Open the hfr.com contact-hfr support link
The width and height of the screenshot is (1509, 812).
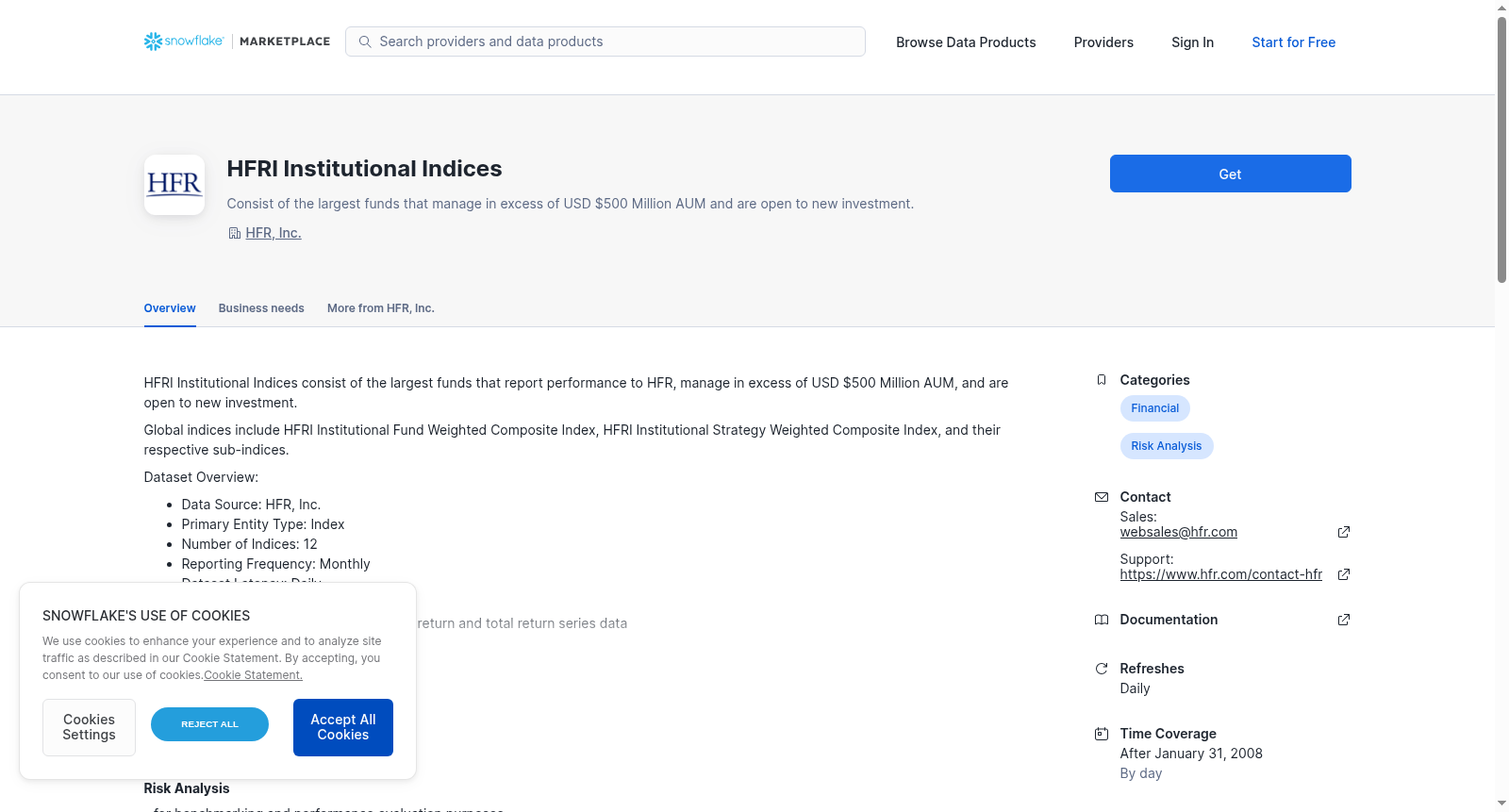[x=1220, y=574]
